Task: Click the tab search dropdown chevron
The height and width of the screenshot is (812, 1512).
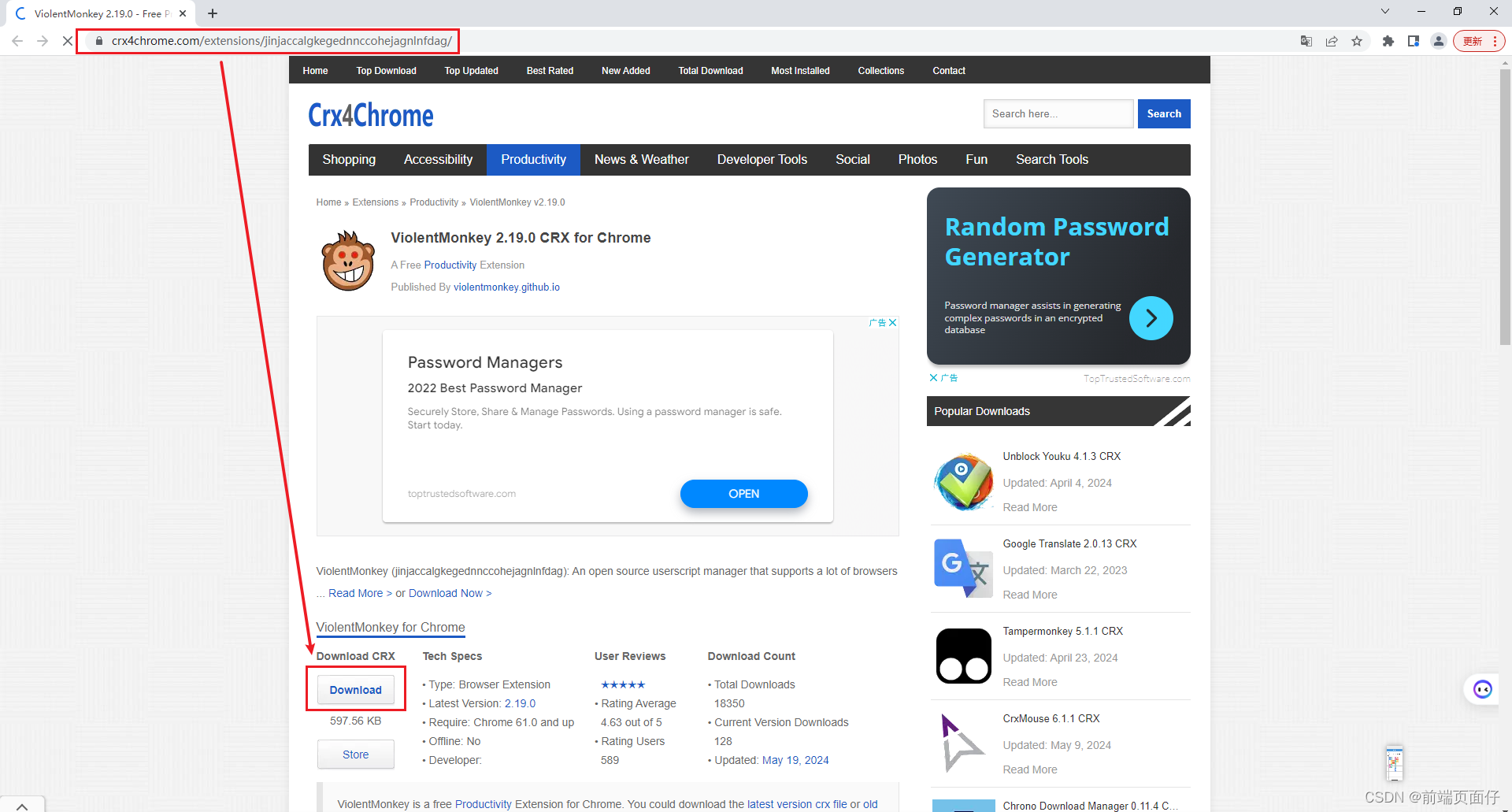Action: [1385, 11]
